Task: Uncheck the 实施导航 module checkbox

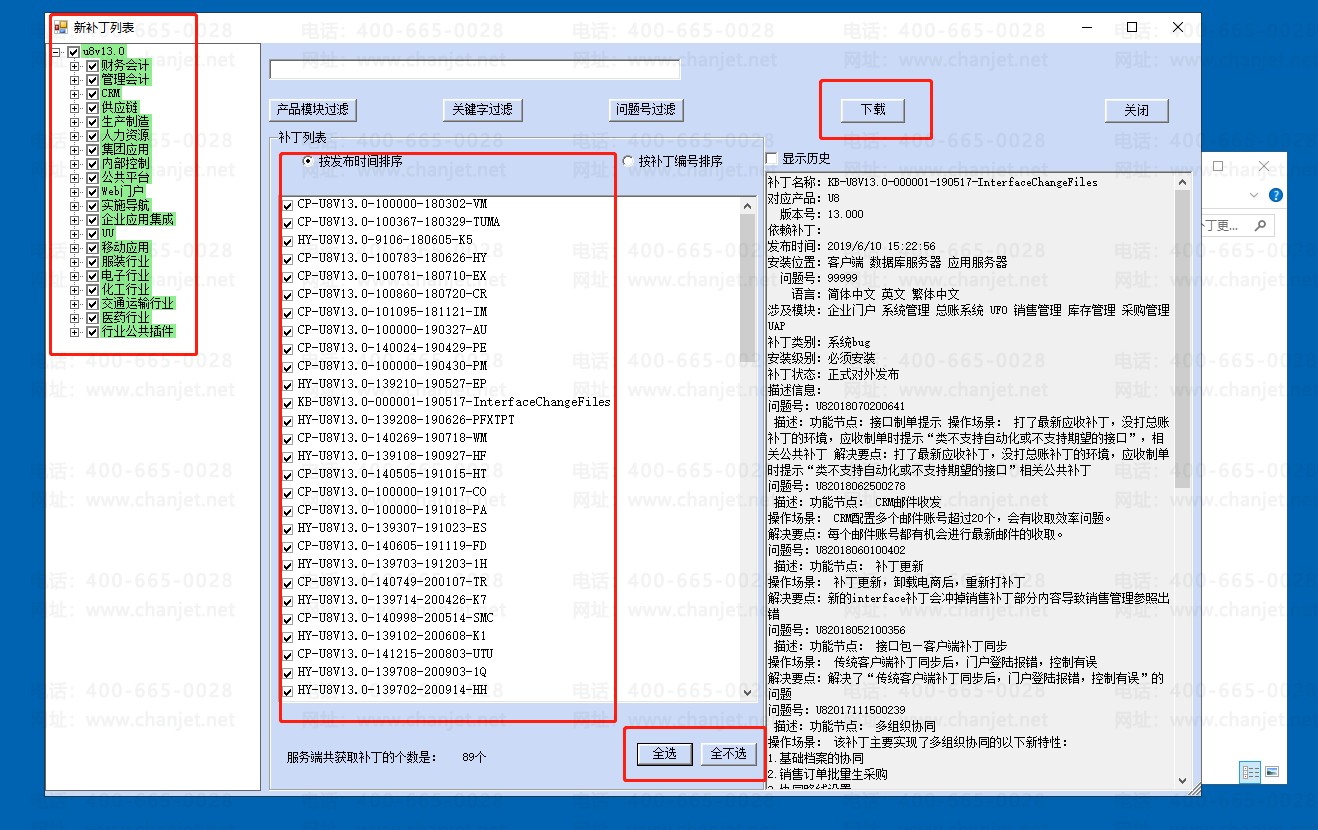Action: [92, 206]
